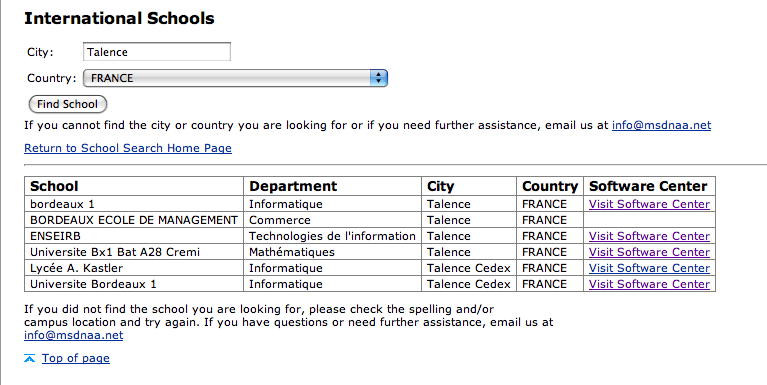Click the Find School button
The height and width of the screenshot is (385, 767).
(x=68, y=104)
